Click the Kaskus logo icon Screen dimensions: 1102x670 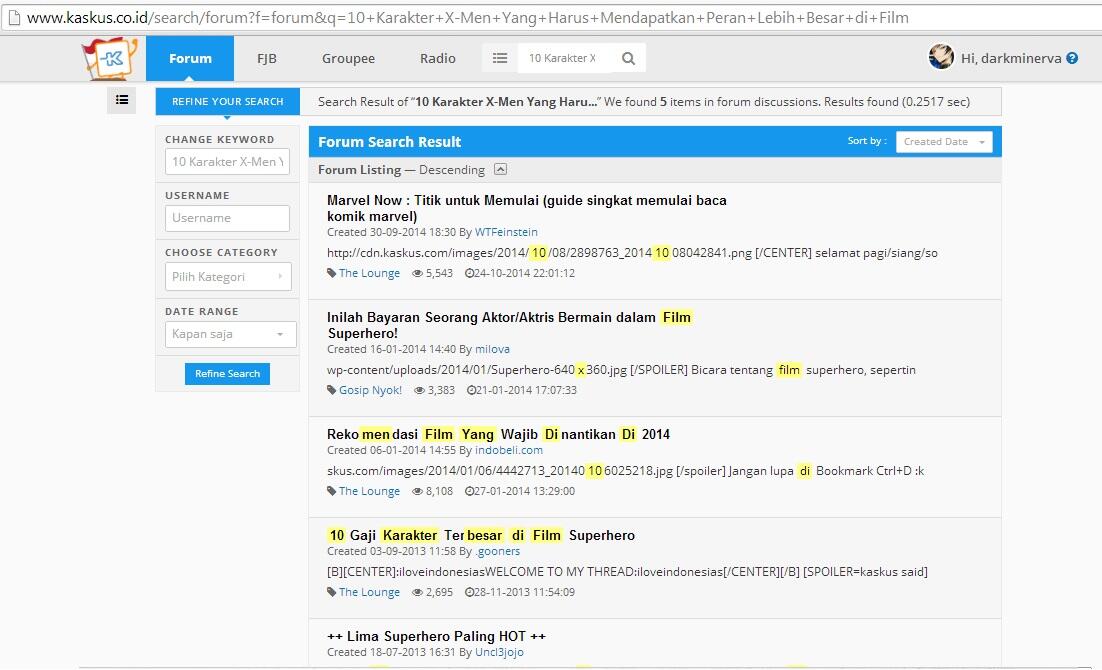coord(110,58)
